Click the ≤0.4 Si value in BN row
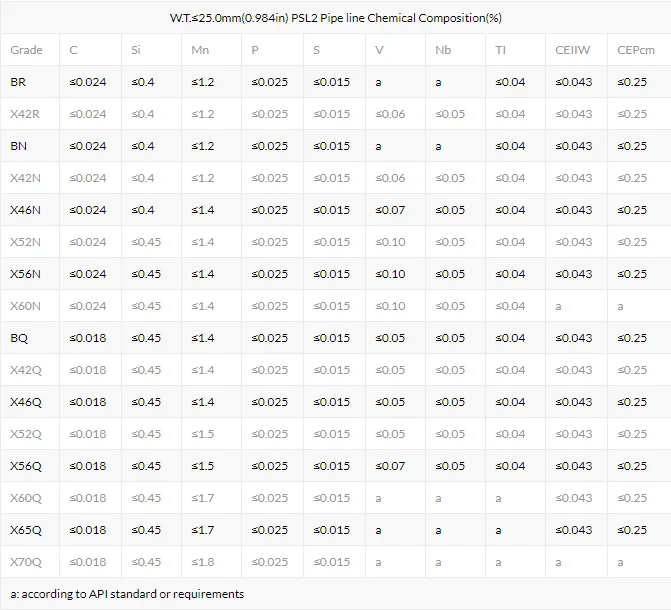This screenshot has height=610, width=671. (x=143, y=146)
